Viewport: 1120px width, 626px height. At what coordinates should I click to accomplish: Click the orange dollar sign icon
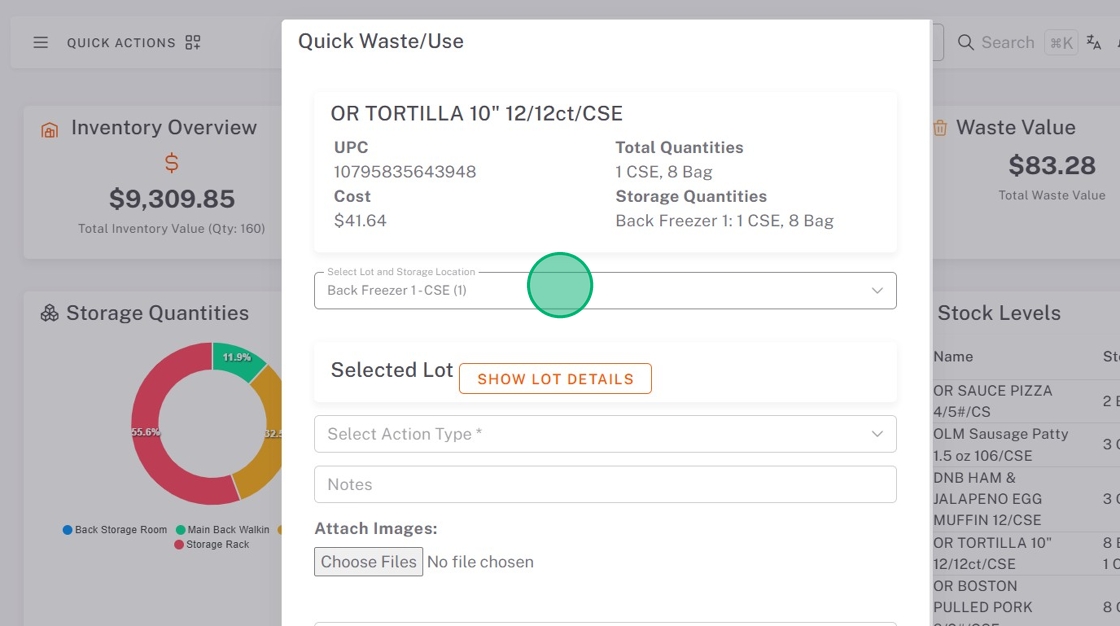171,163
